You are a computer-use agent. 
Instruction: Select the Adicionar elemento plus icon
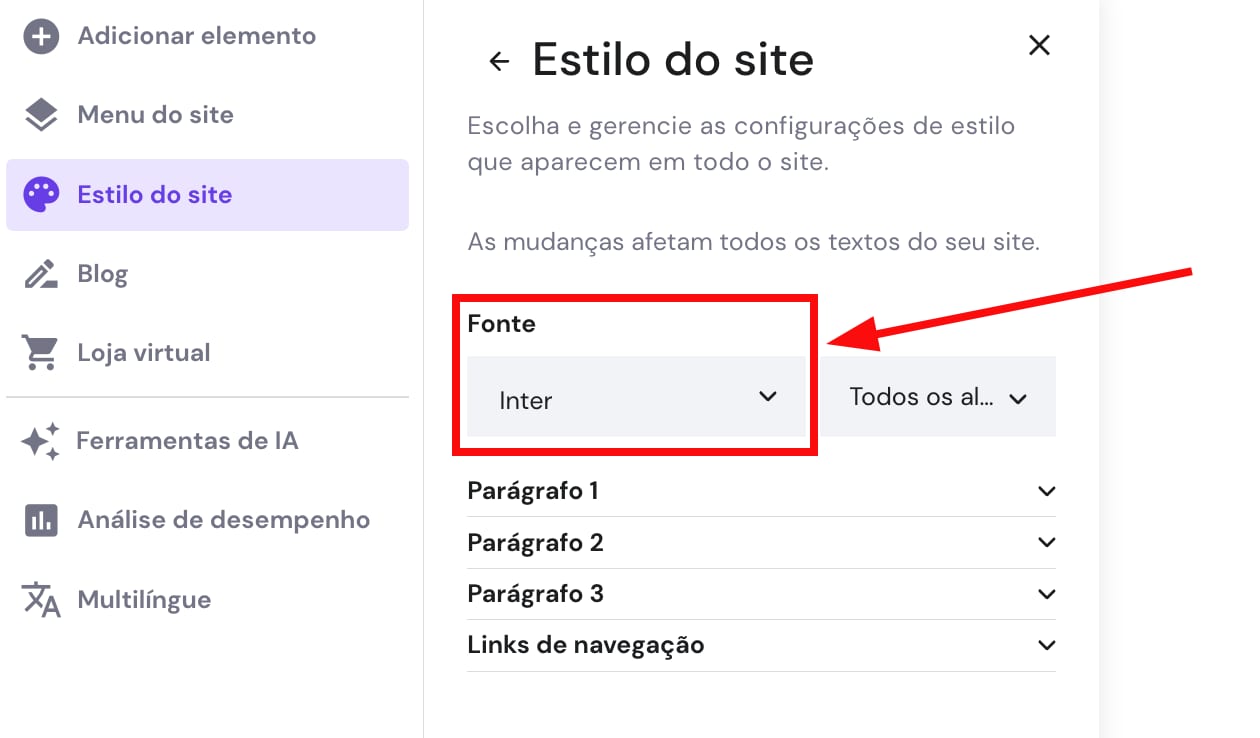(40, 36)
